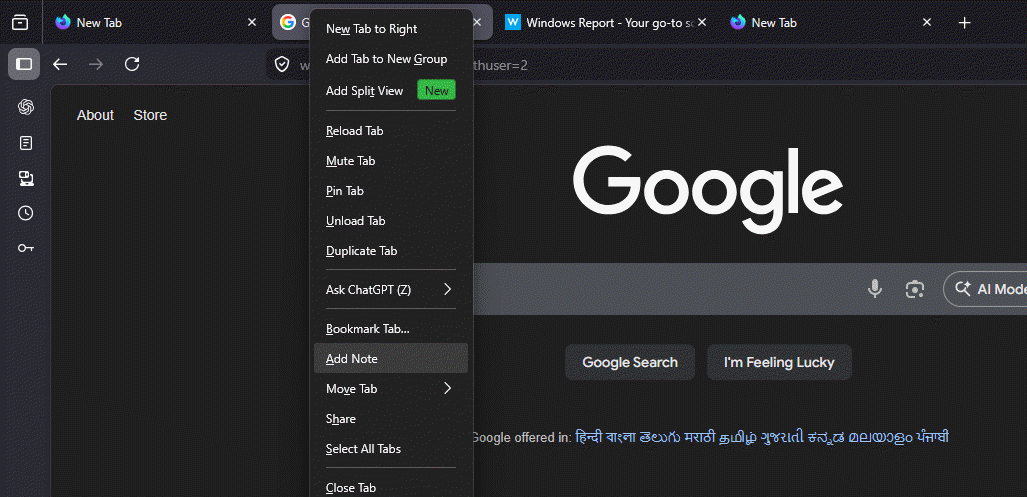Open the Firefox View tab list button
Screen dimensions: 1027x497
(x=20, y=22)
